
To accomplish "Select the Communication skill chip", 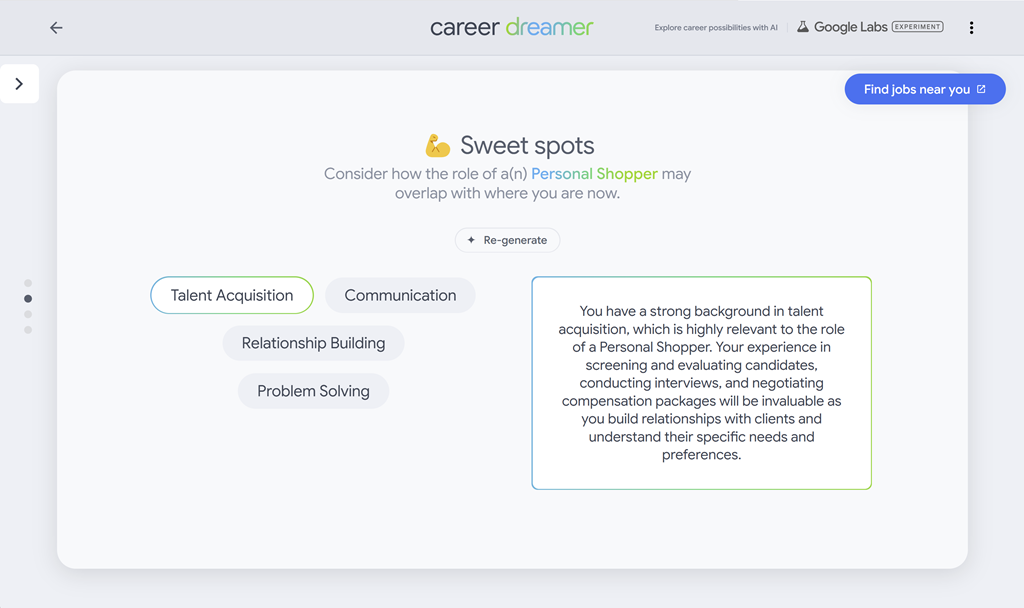I will [x=400, y=295].
